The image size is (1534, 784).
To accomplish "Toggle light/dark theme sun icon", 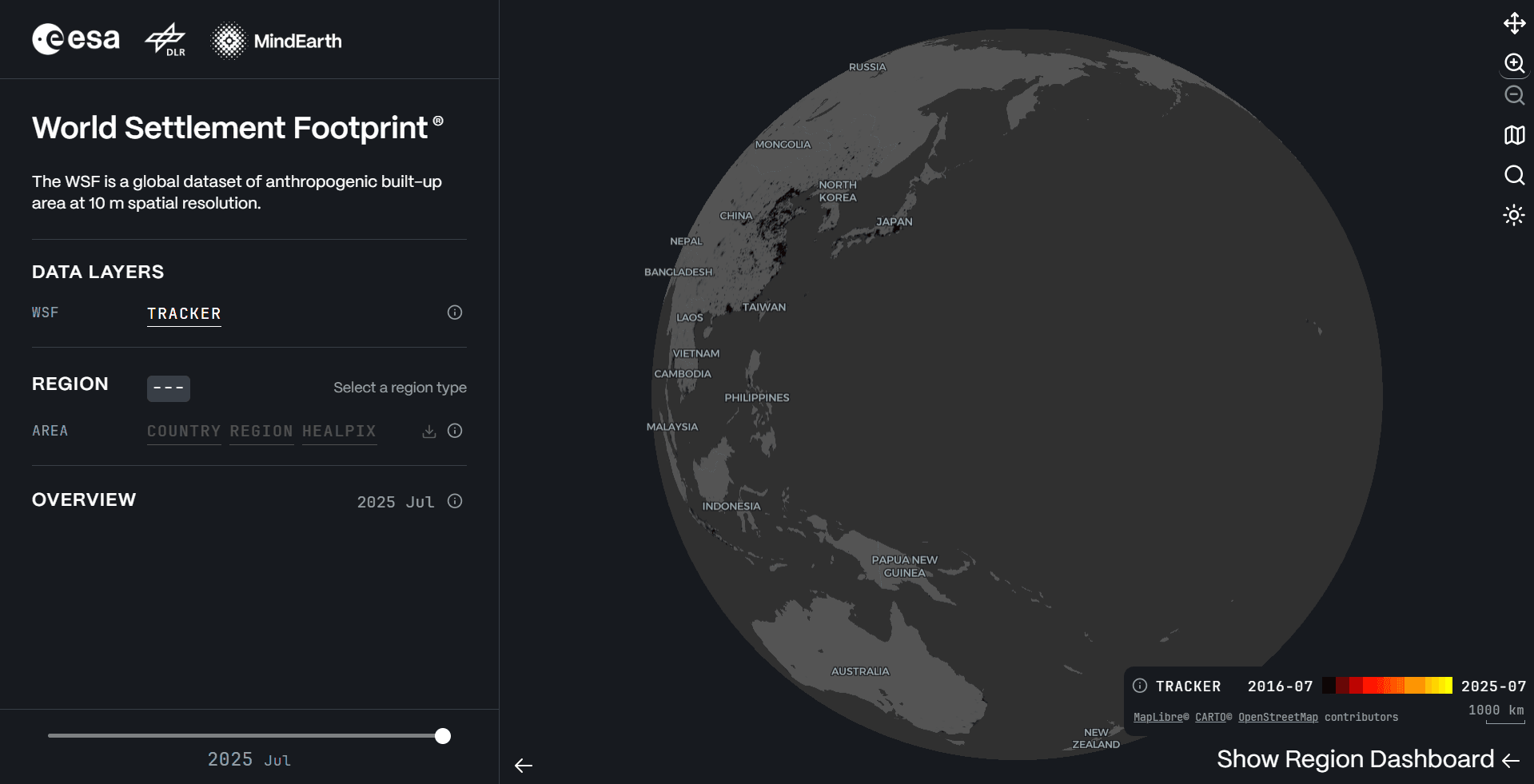I will (1514, 215).
